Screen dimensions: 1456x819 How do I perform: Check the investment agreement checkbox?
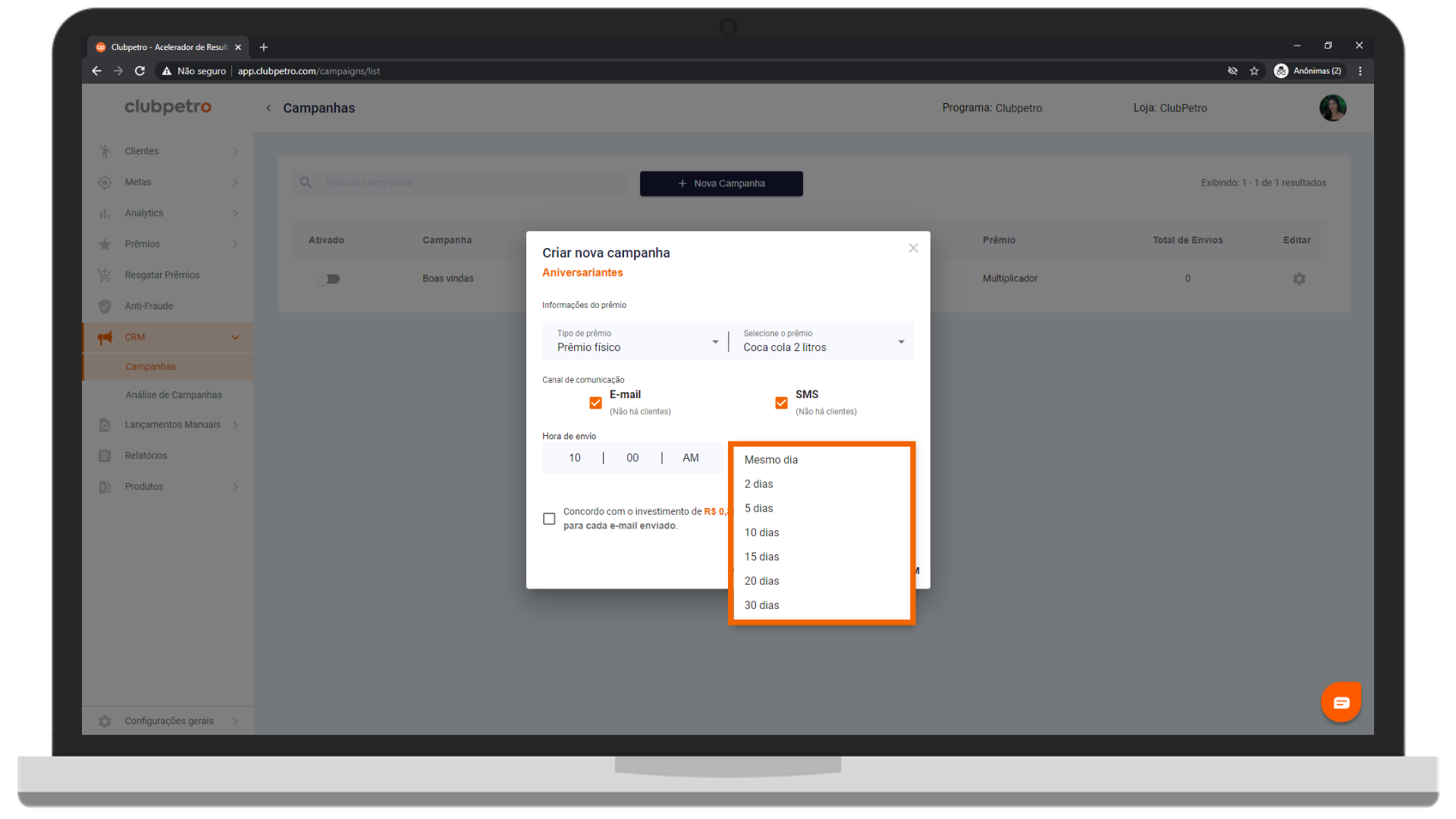(x=549, y=519)
